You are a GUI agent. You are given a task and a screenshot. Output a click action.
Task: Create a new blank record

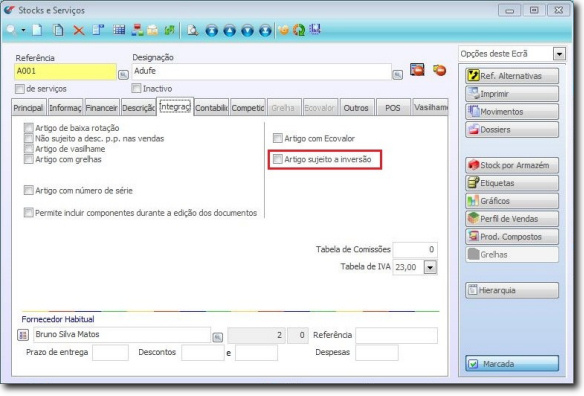37,30
